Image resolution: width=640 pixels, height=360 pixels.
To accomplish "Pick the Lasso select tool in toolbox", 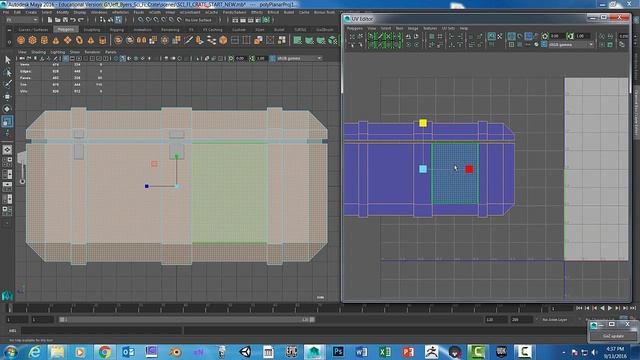I will 7,72.
